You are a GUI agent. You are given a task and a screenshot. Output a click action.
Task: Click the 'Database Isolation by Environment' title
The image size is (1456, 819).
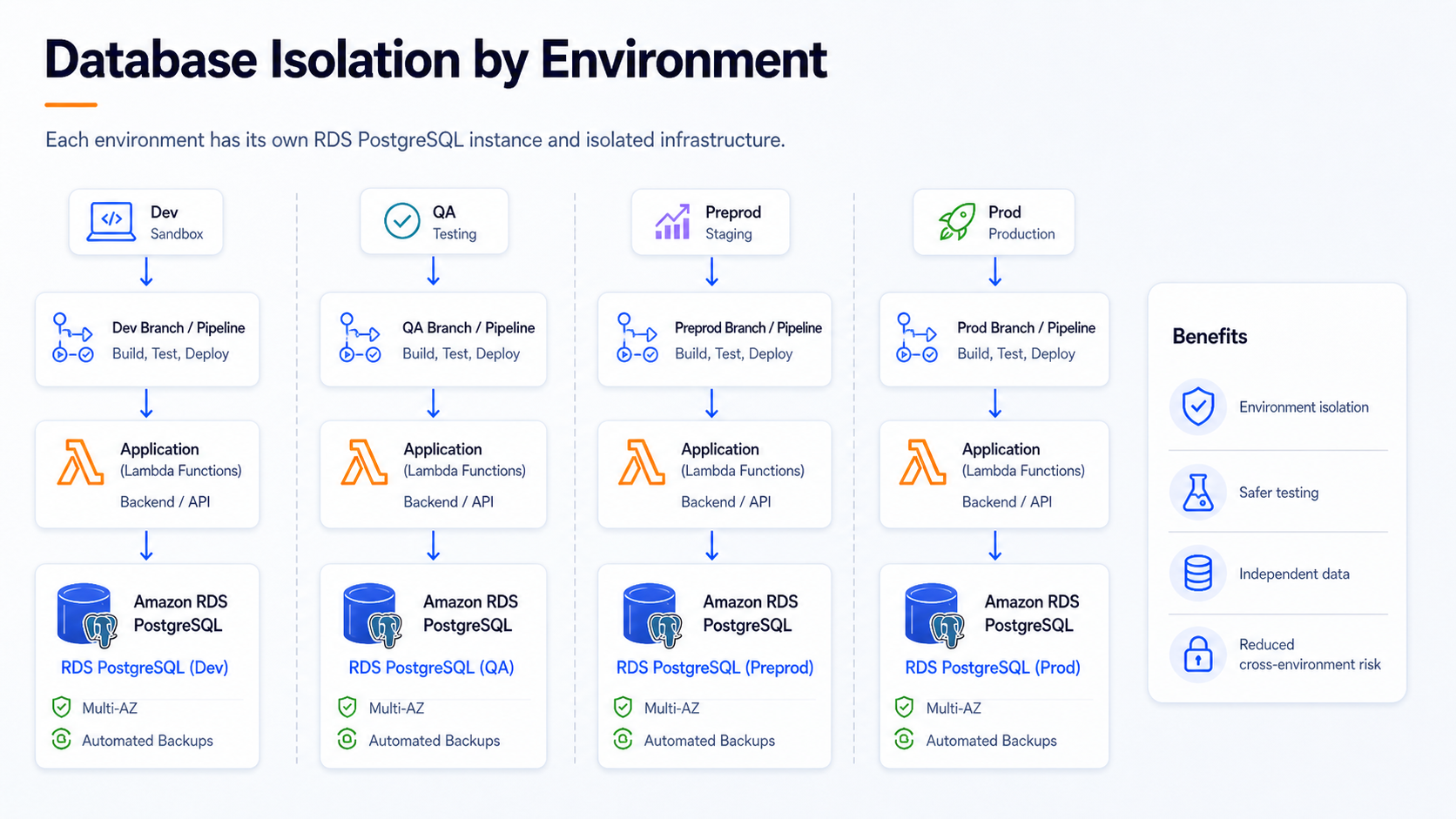click(435, 59)
